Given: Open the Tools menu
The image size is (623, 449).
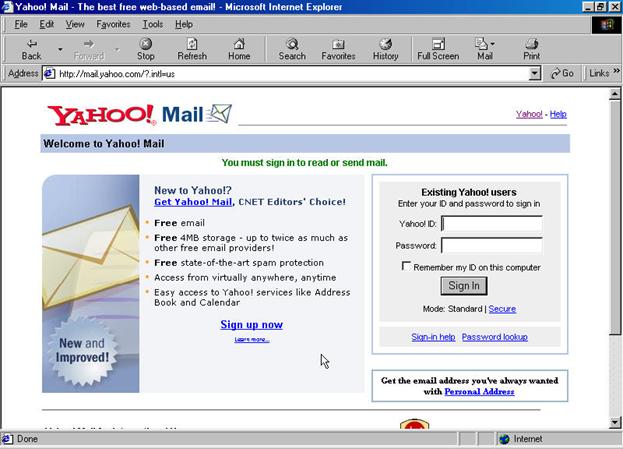Looking at the screenshot, I should pyautogui.click(x=152, y=24).
